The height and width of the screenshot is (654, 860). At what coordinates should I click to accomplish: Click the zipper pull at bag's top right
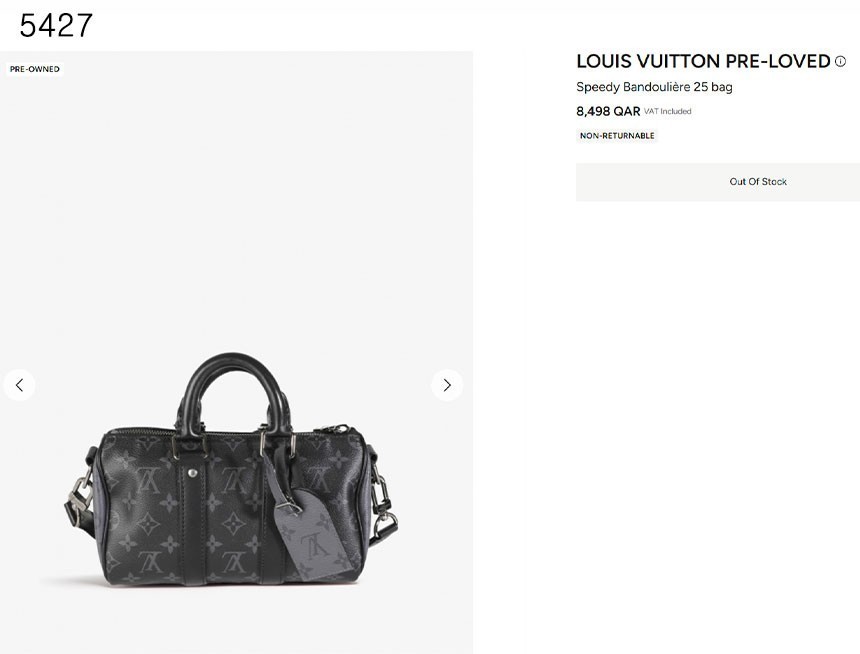pyautogui.click(x=335, y=429)
